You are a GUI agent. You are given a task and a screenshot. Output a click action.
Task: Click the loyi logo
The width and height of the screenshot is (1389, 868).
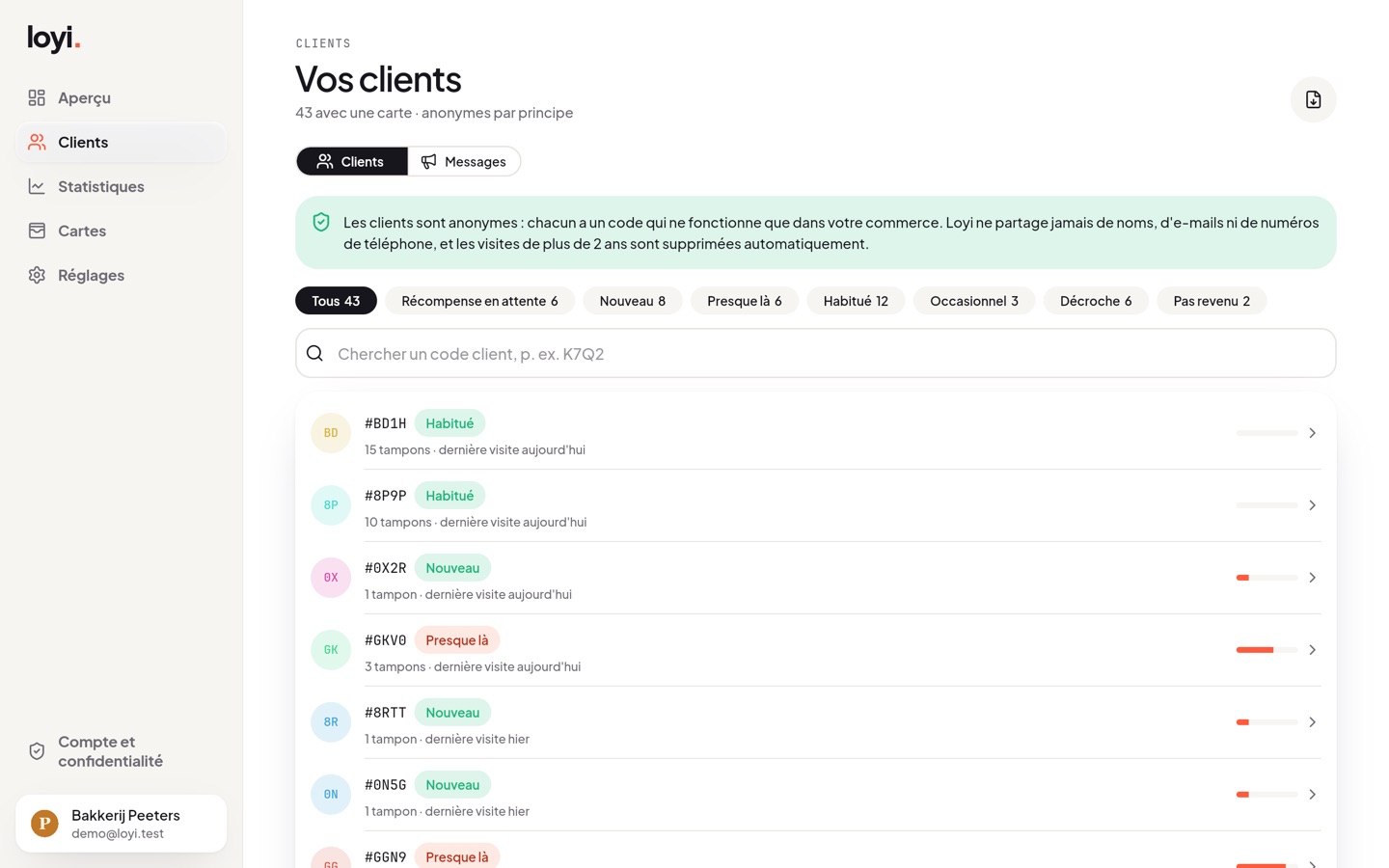tap(54, 39)
